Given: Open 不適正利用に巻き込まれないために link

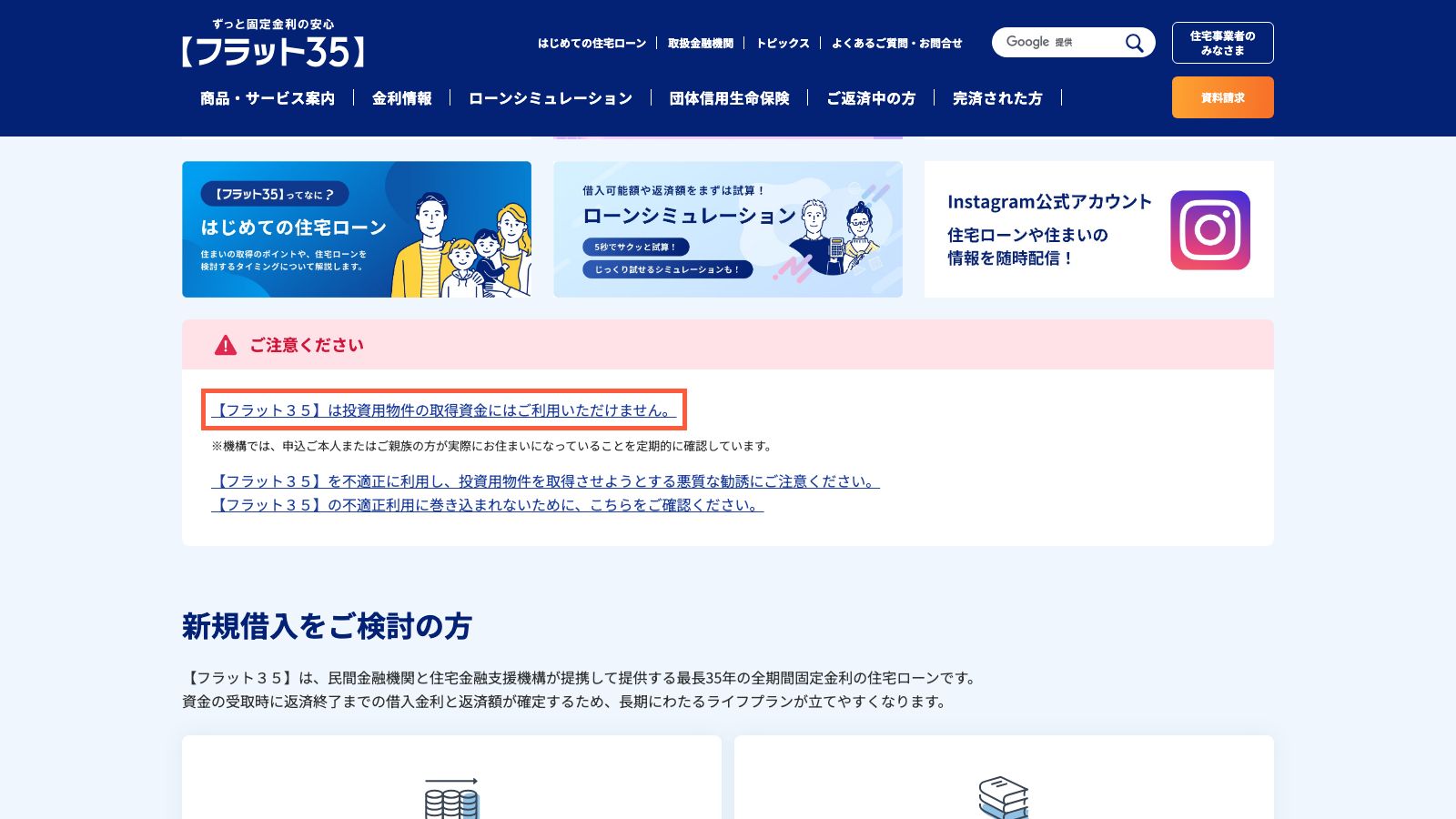Looking at the screenshot, I should [x=487, y=505].
